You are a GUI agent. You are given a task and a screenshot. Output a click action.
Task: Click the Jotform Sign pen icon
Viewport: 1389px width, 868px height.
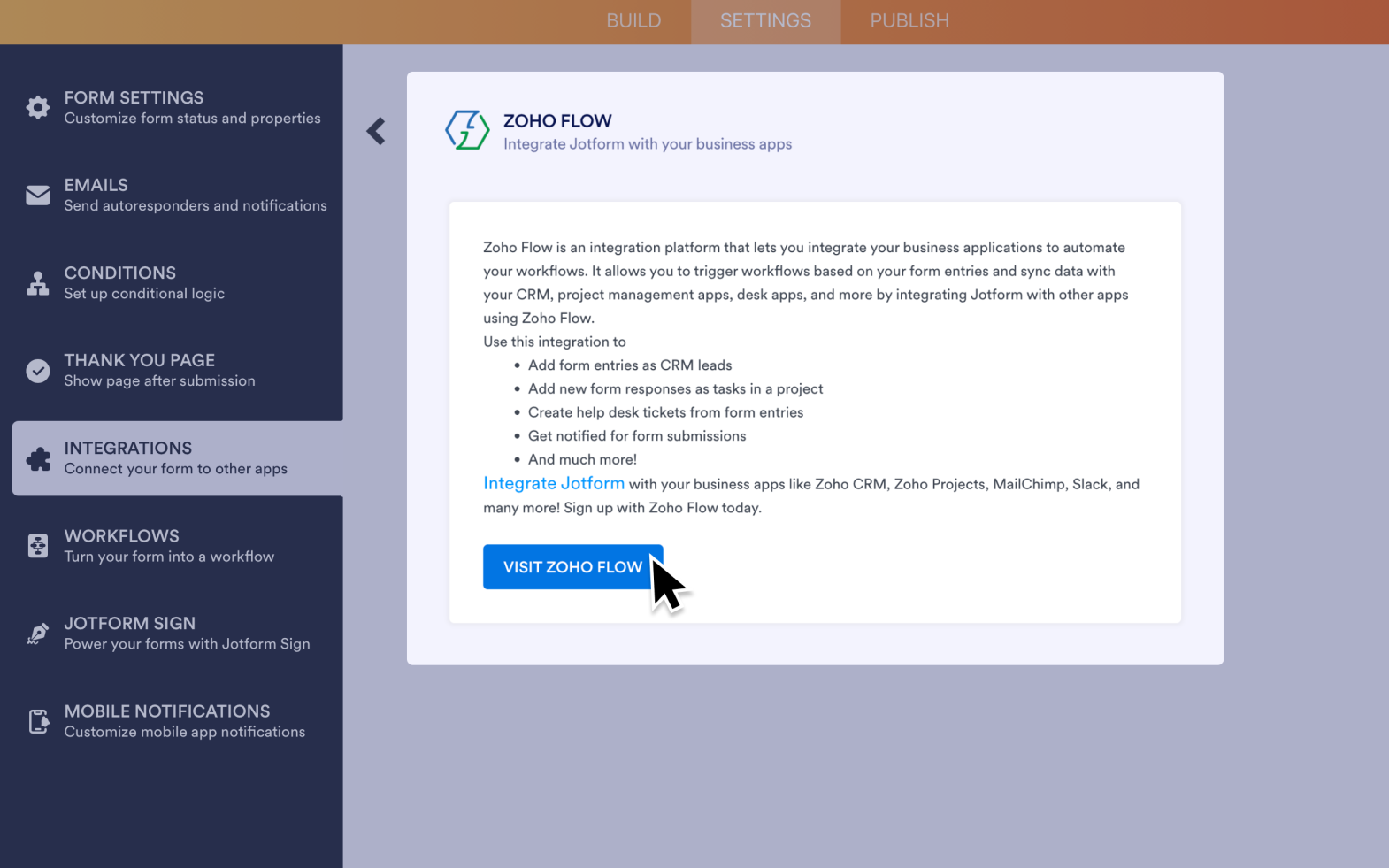pos(38,634)
